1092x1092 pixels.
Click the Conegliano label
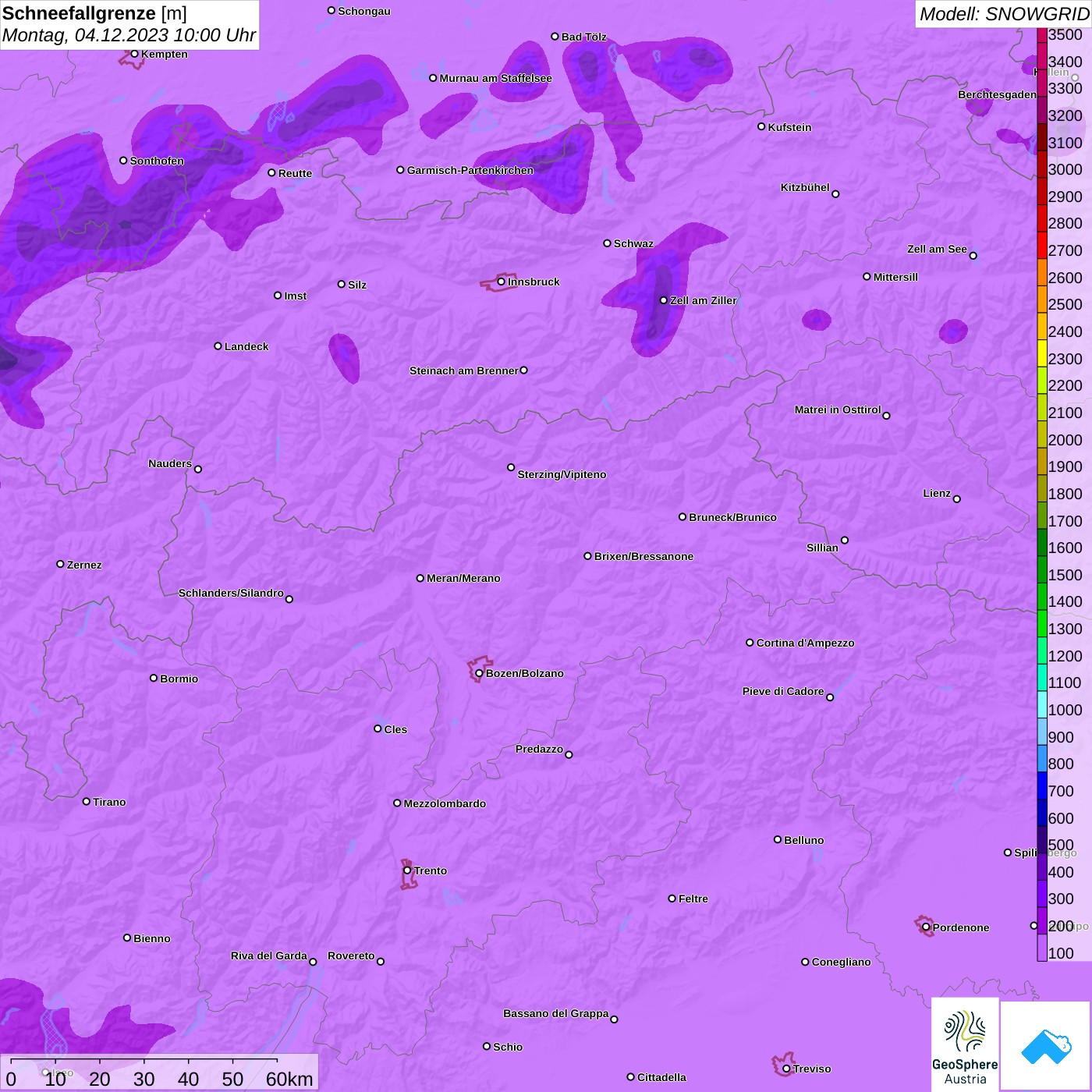(841, 962)
